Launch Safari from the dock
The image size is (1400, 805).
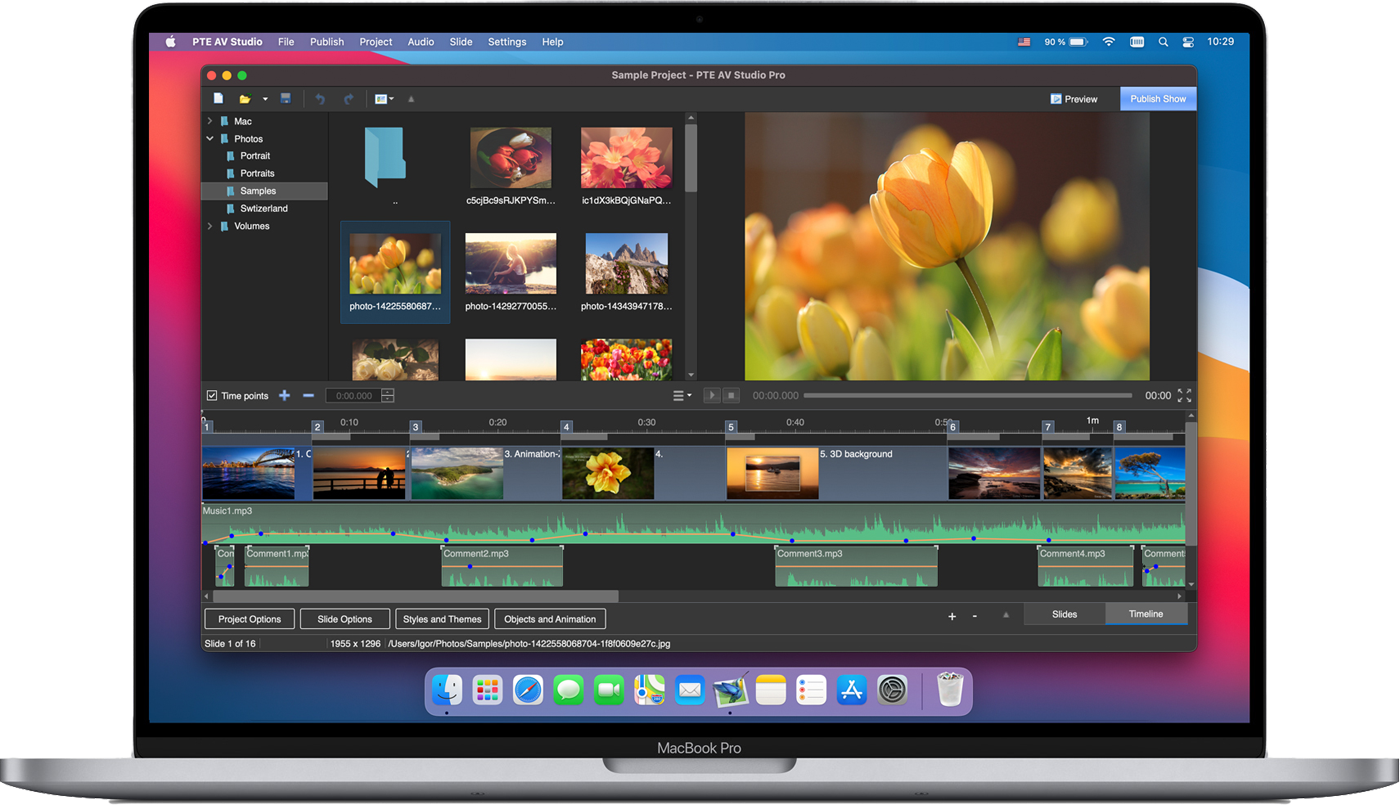click(528, 690)
